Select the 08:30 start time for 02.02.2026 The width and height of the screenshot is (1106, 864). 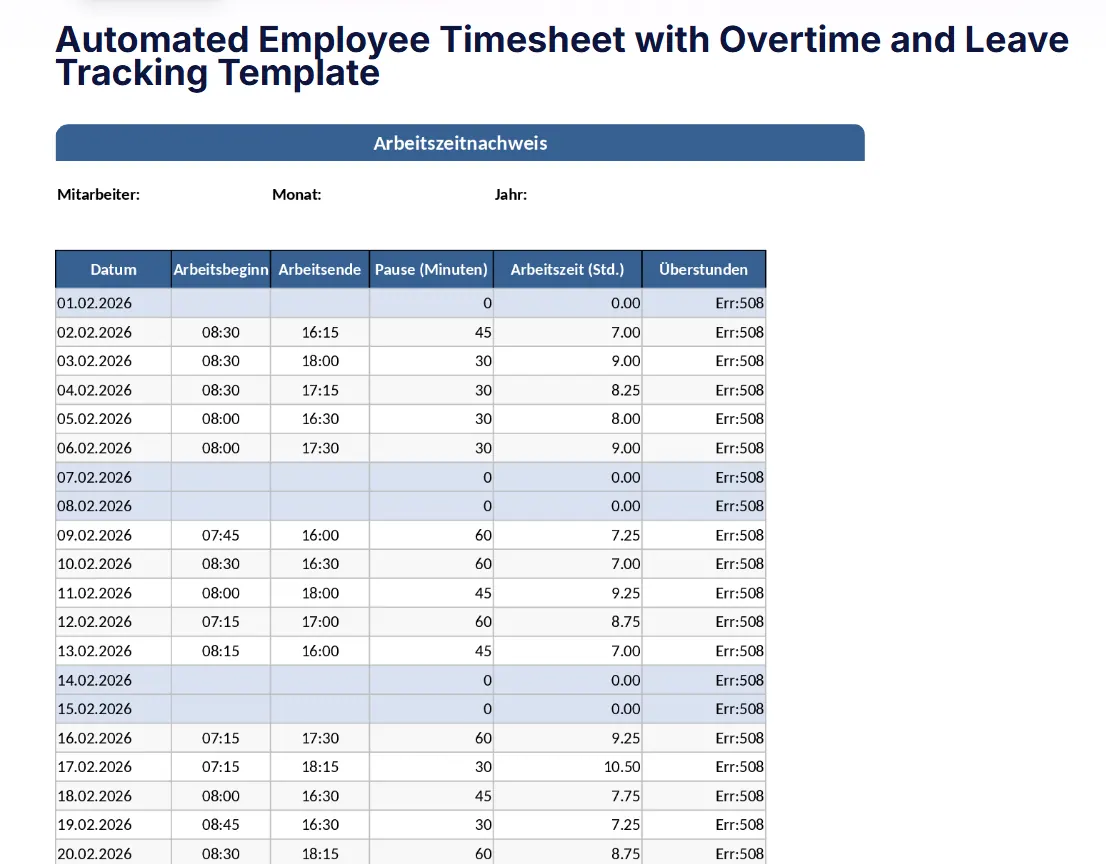point(221,332)
